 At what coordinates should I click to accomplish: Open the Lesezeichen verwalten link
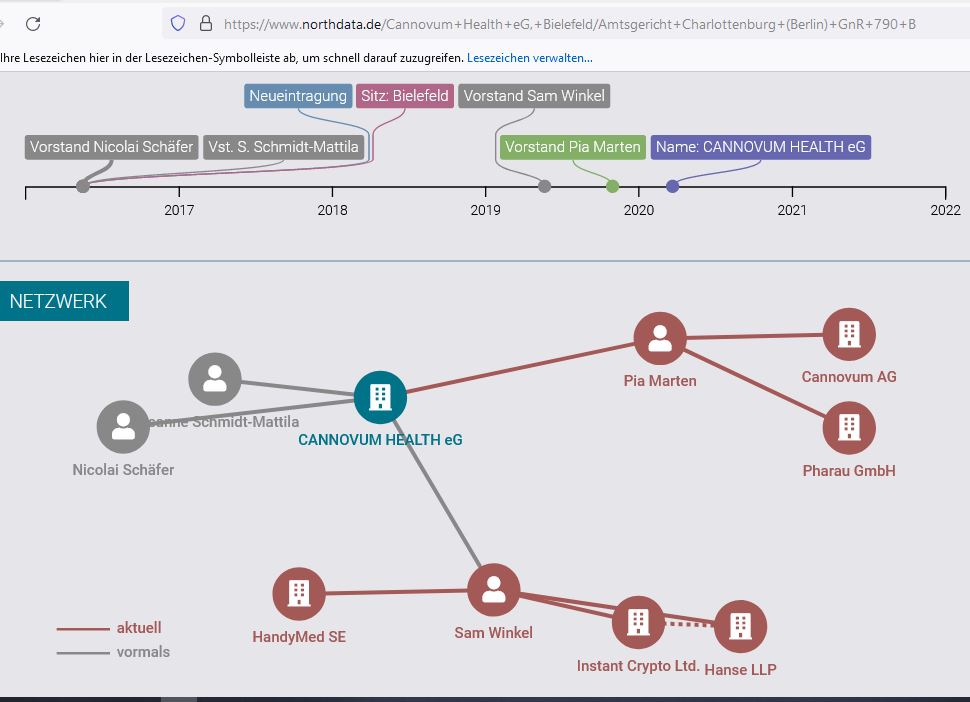(x=530, y=58)
